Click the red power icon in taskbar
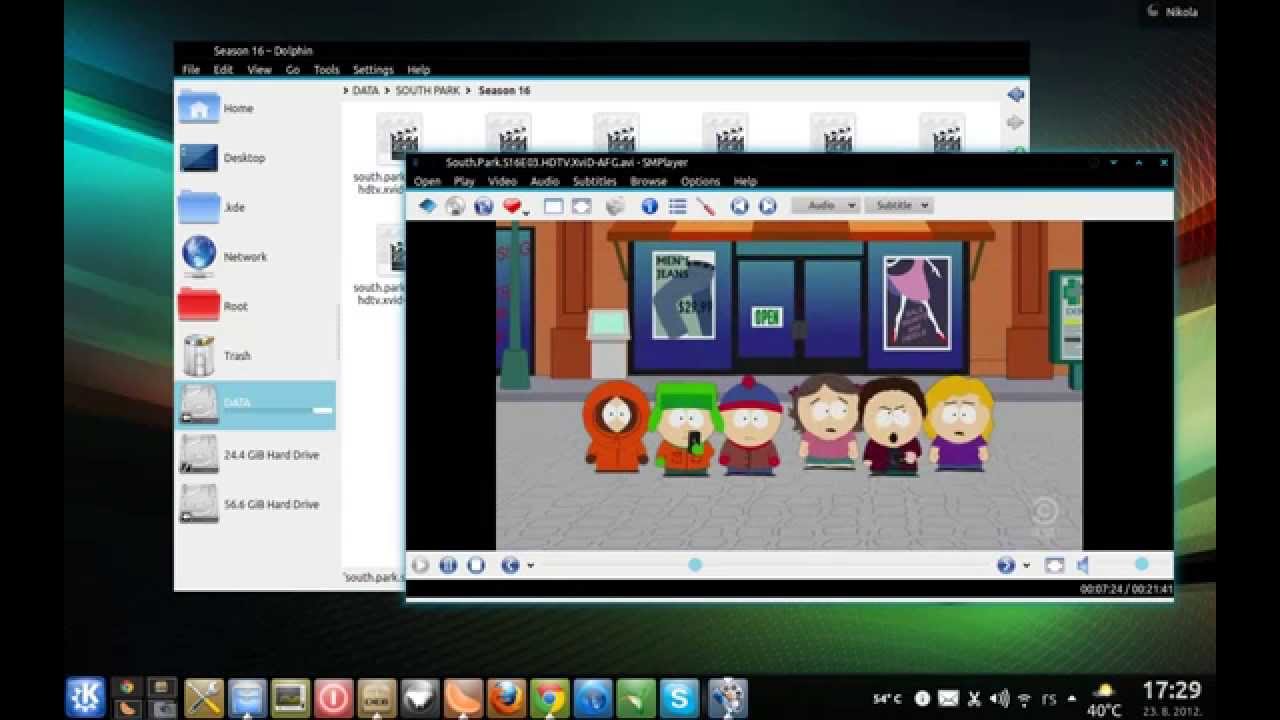The height and width of the screenshot is (720, 1280). tap(333, 698)
